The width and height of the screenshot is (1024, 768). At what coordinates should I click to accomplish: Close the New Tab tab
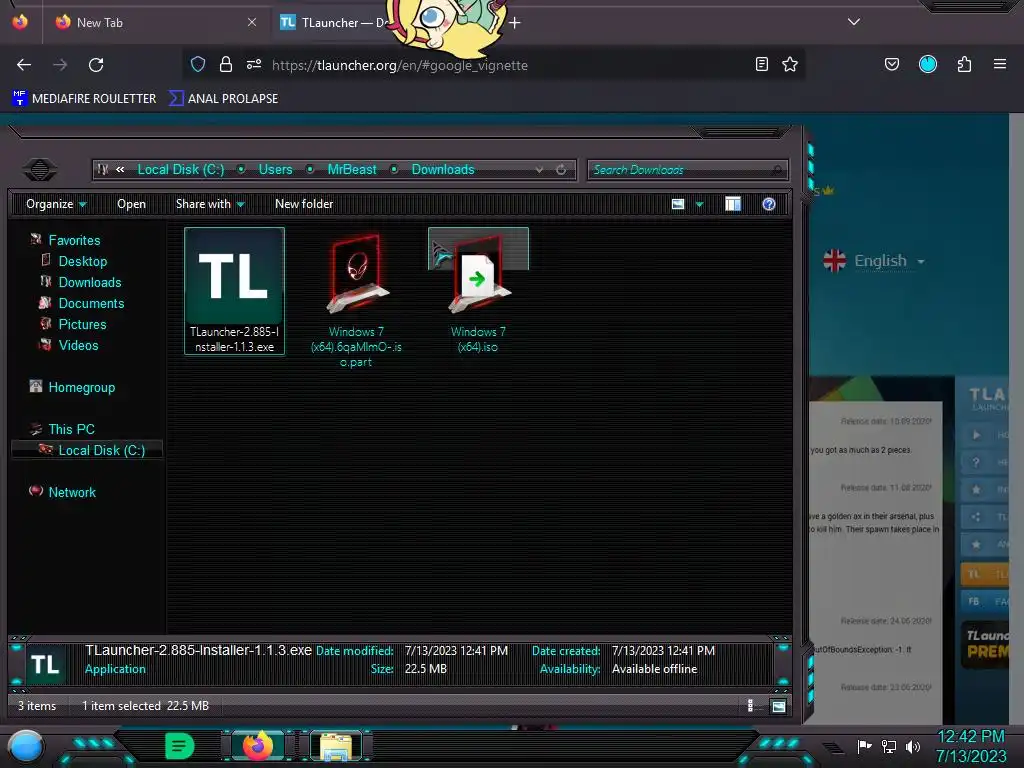coord(252,22)
